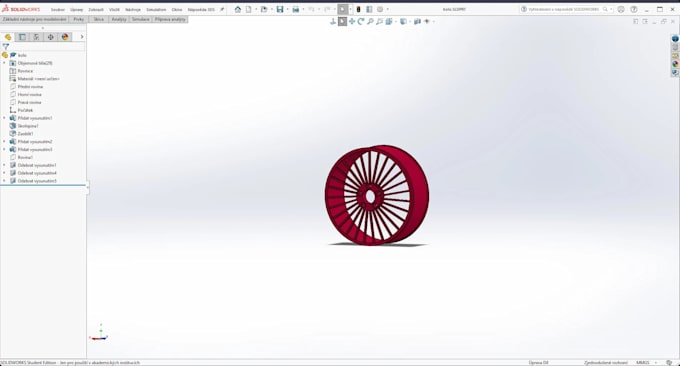680x366 pixels.
Task: Click the pan cross-arrows icon in heads-up toolbar
Action: (x=352, y=21)
